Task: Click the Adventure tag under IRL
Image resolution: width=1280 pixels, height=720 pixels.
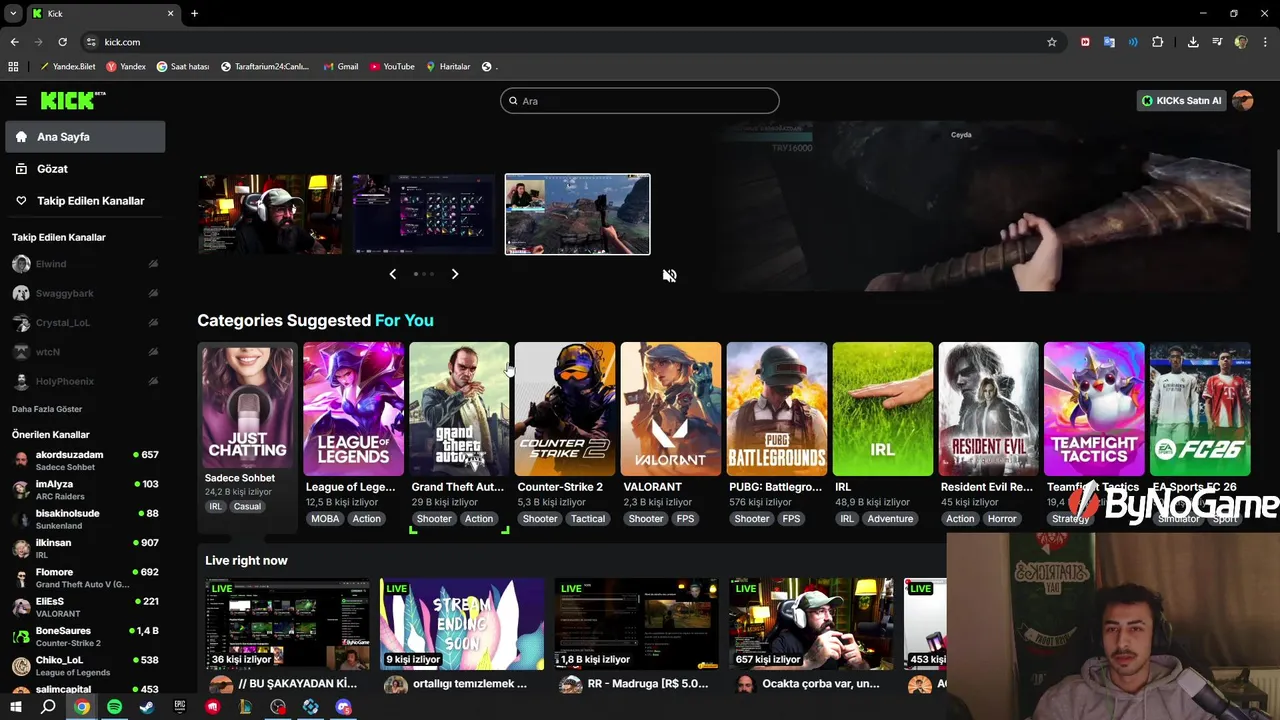Action: 890,519
